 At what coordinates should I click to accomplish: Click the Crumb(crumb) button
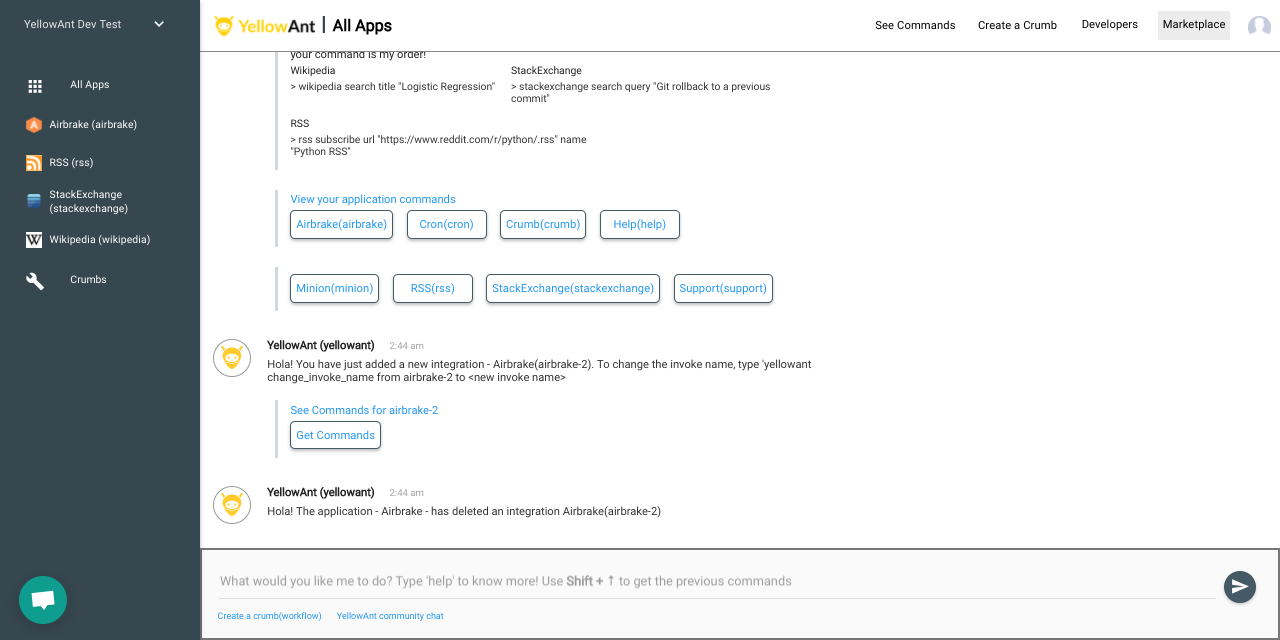[543, 225]
